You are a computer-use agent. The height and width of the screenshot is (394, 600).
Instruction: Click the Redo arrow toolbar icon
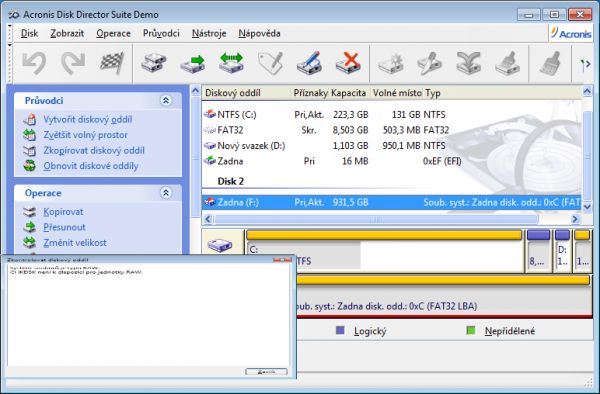(x=73, y=63)
